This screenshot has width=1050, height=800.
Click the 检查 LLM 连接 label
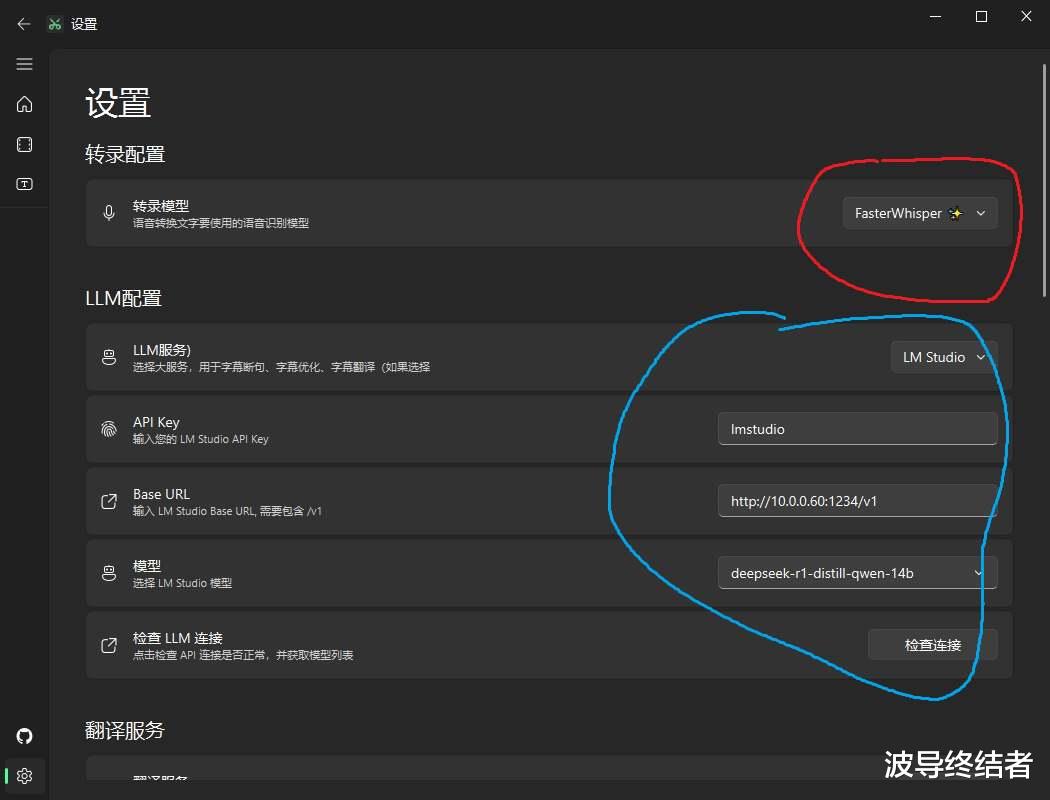177,638
